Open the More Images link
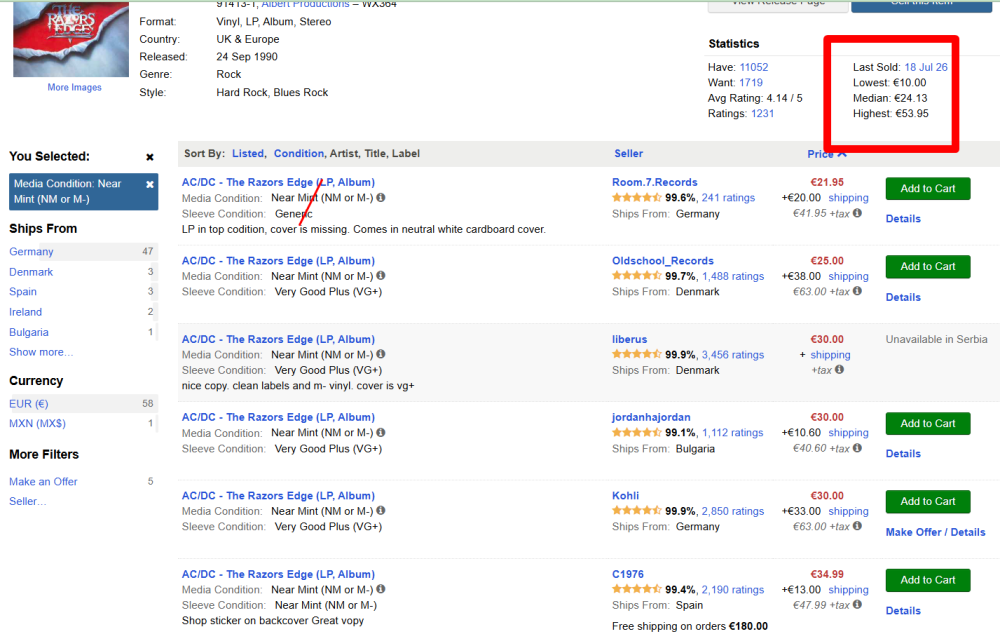1000x634 pixels. (x=74, y=87)
